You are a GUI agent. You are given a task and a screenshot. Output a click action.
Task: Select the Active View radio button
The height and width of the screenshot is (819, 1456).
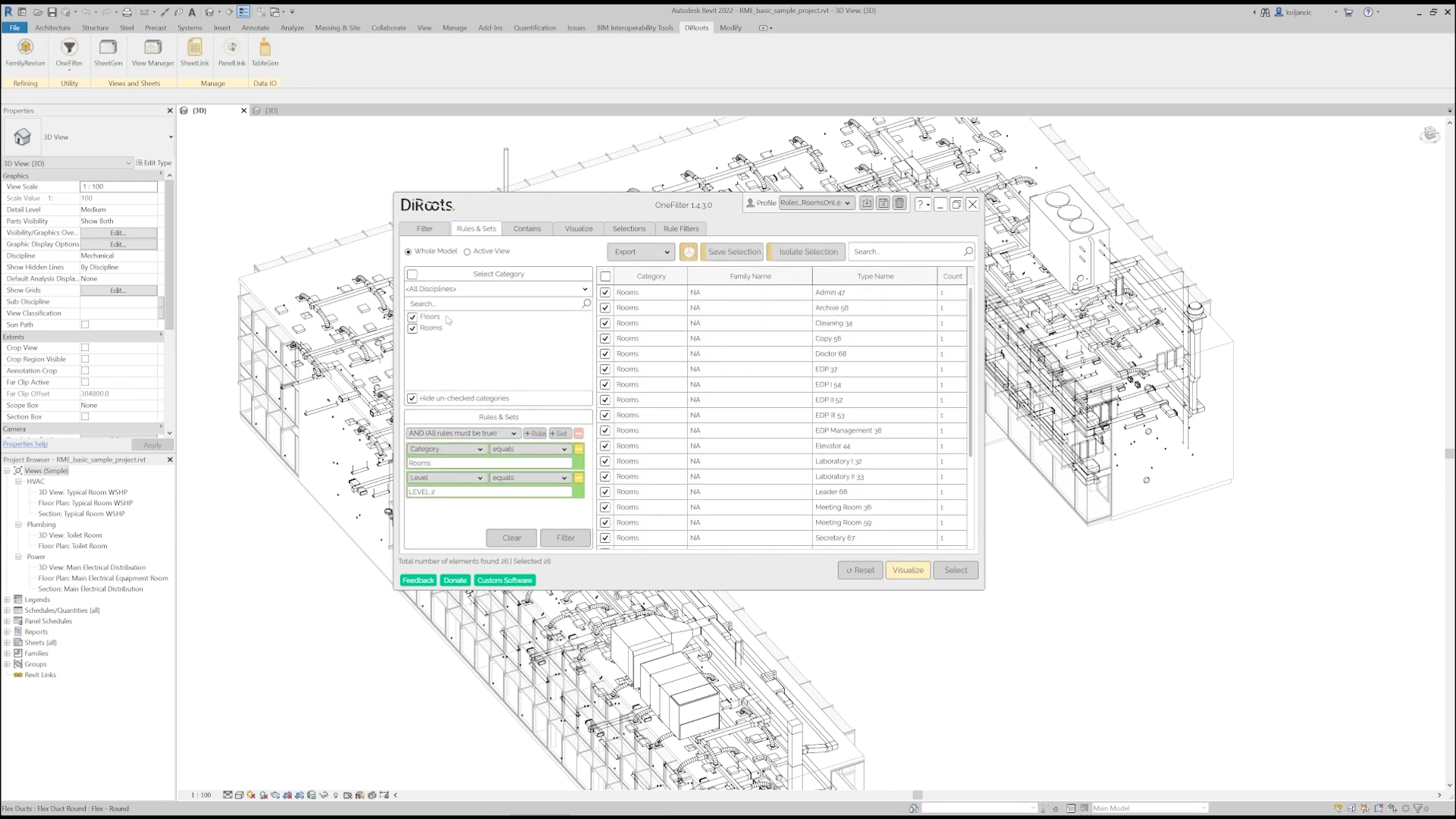coord(467,252)
